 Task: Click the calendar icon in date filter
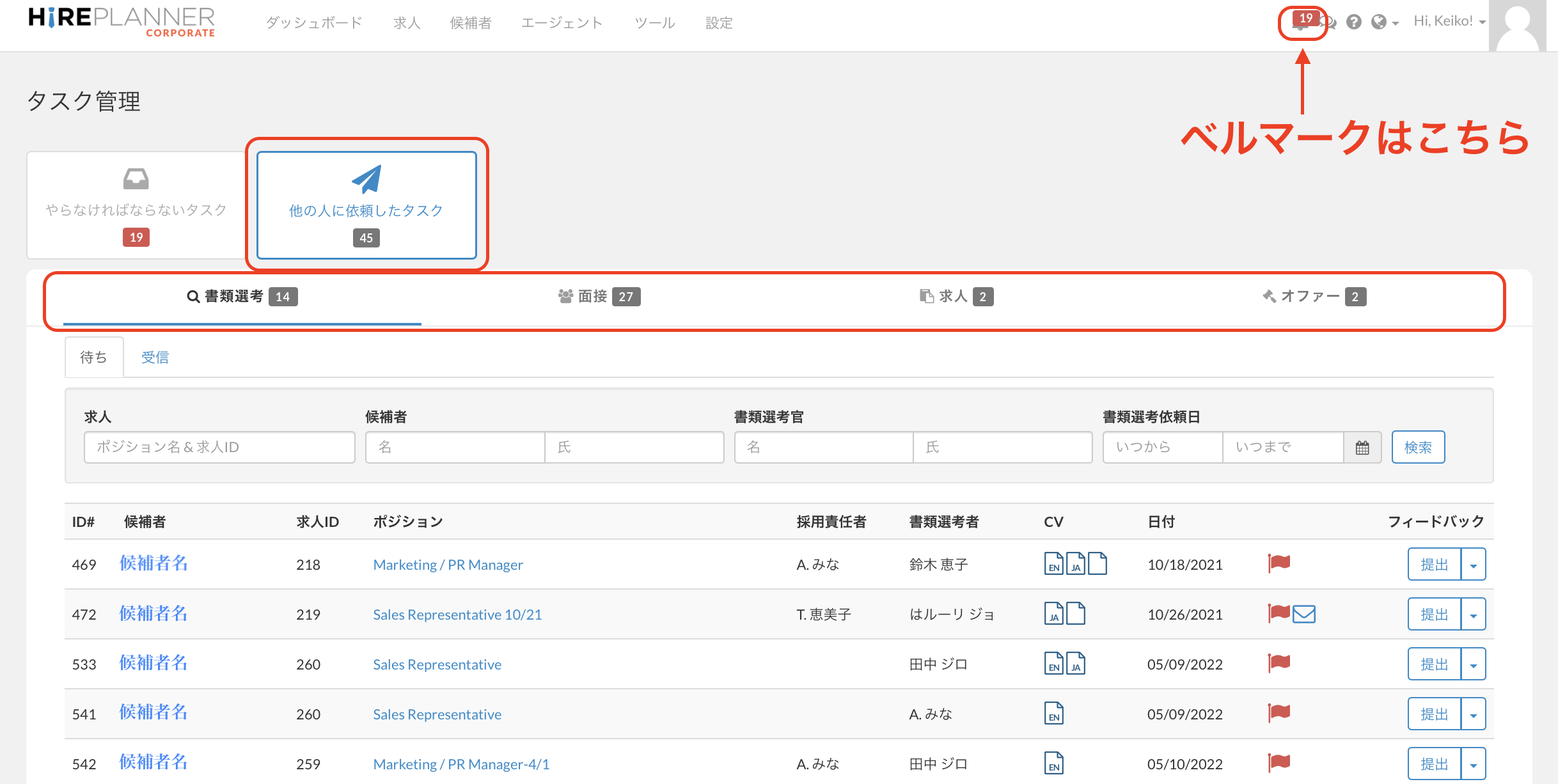point(1362,448)
